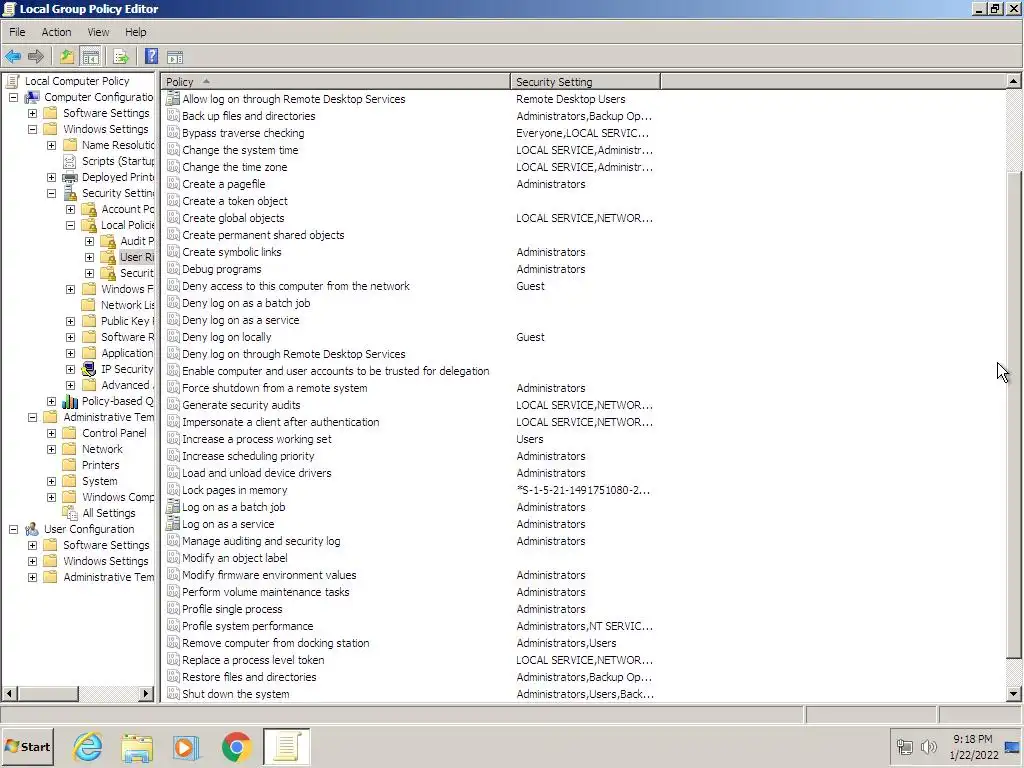The width and height of the screenshot is (1024, 768).
Task: Expand the Audit Policy node
Action: tap(89, 241)
